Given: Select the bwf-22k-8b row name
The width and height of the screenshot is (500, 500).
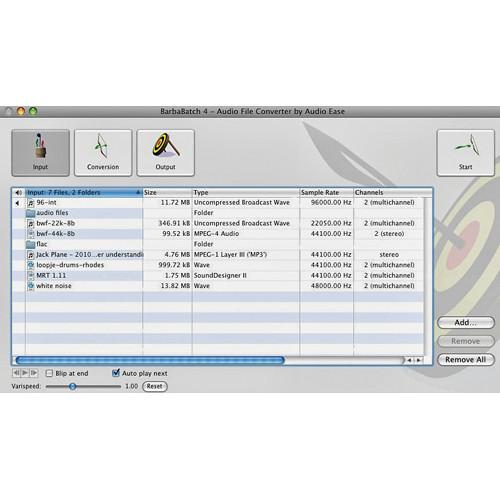Looking at the screenshot, I should [56, 223].
